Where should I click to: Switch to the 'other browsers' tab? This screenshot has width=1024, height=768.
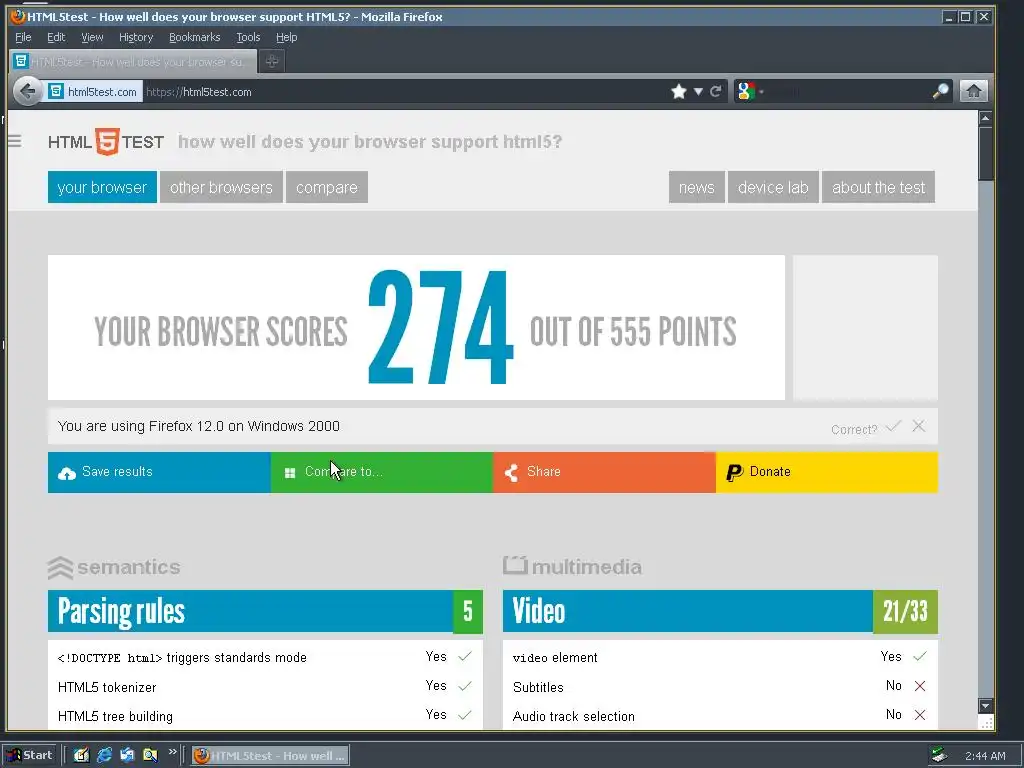(x=221, y=187)
